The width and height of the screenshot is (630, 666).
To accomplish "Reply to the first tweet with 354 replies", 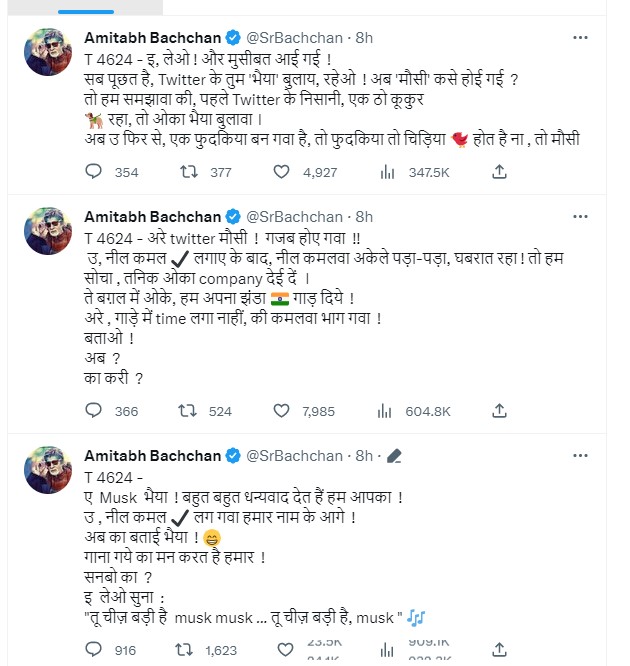I will pyautogui.click(x=93, y=172).
